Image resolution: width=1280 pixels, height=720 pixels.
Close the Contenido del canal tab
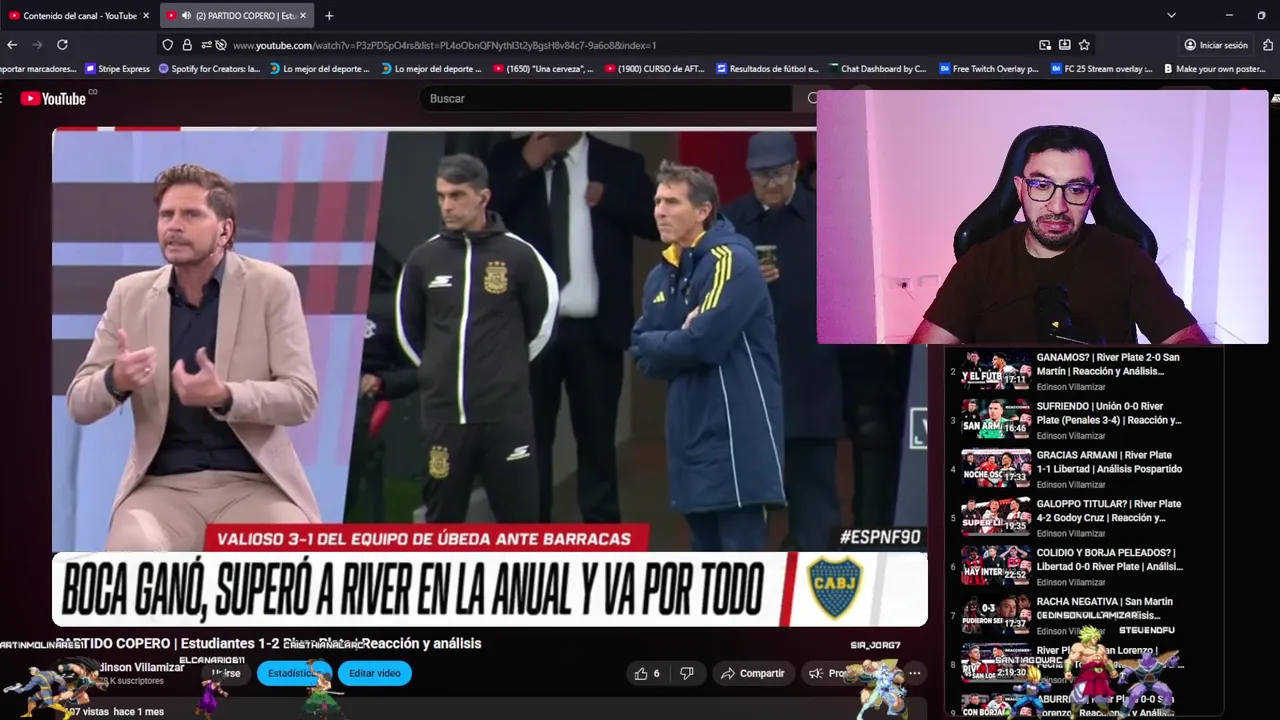(x=146, y=16)
